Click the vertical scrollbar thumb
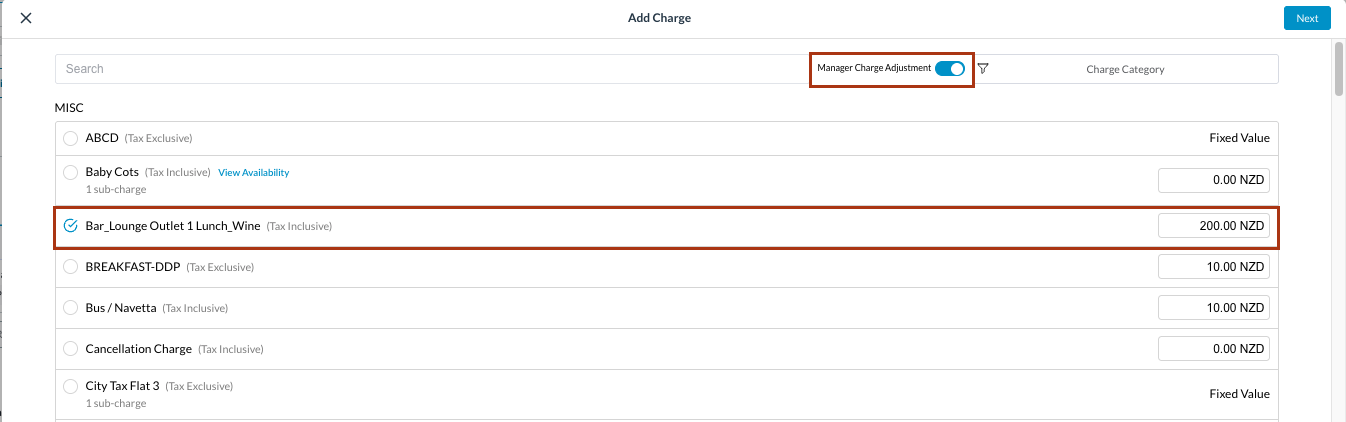Viewport: 1346px width, 422px height. point(1339,69)
